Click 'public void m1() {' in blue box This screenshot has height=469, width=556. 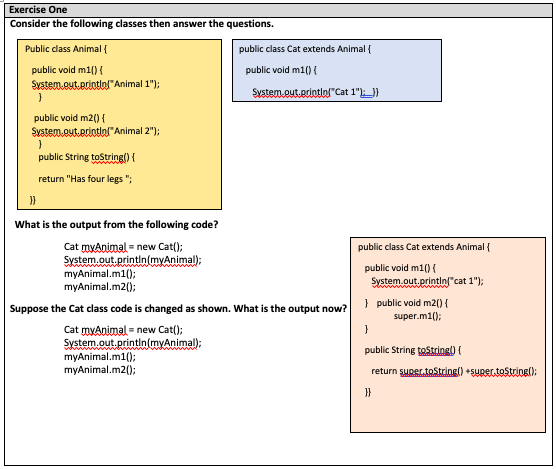click(x=281, y=70)
